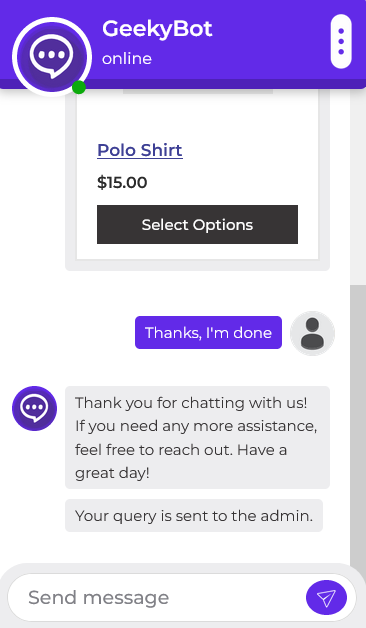This screenshot has height=628, width=366.
Task: Click the bot avatar beside the reply
Action: coord(34,408)
